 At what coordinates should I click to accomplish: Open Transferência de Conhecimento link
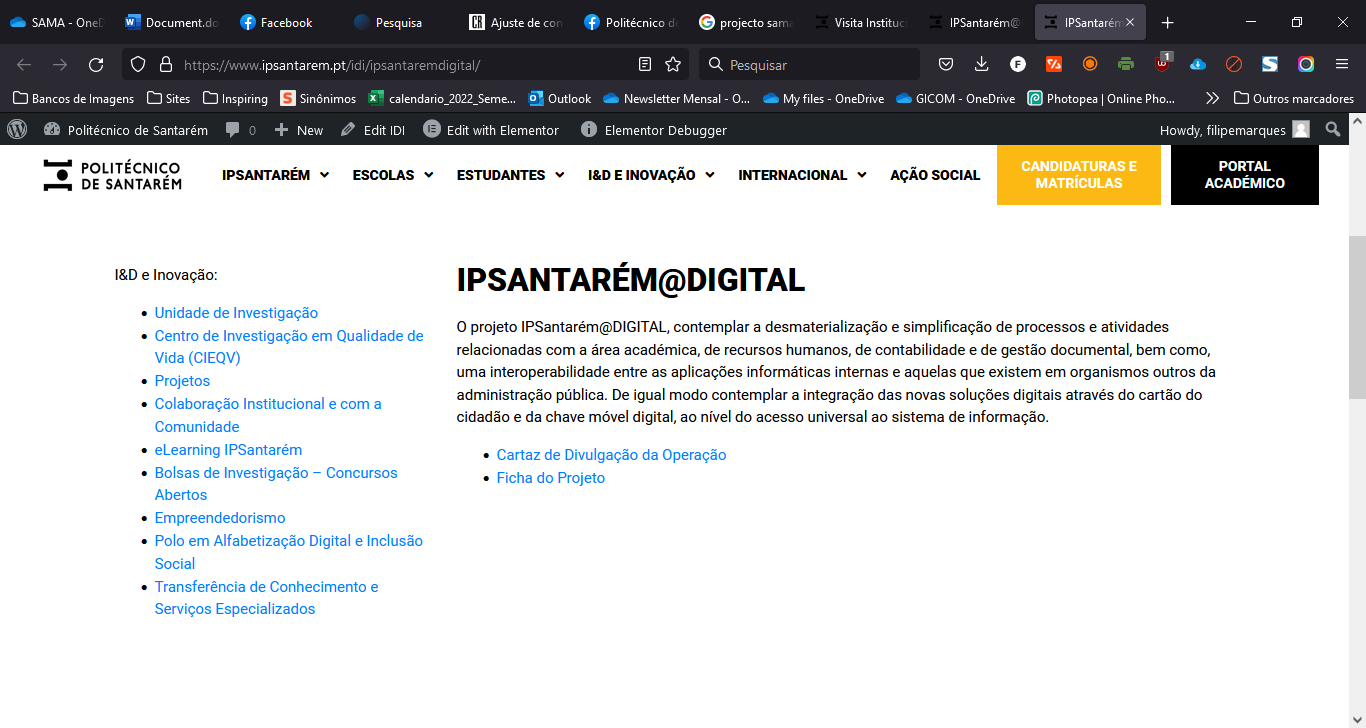coord(266,598)
